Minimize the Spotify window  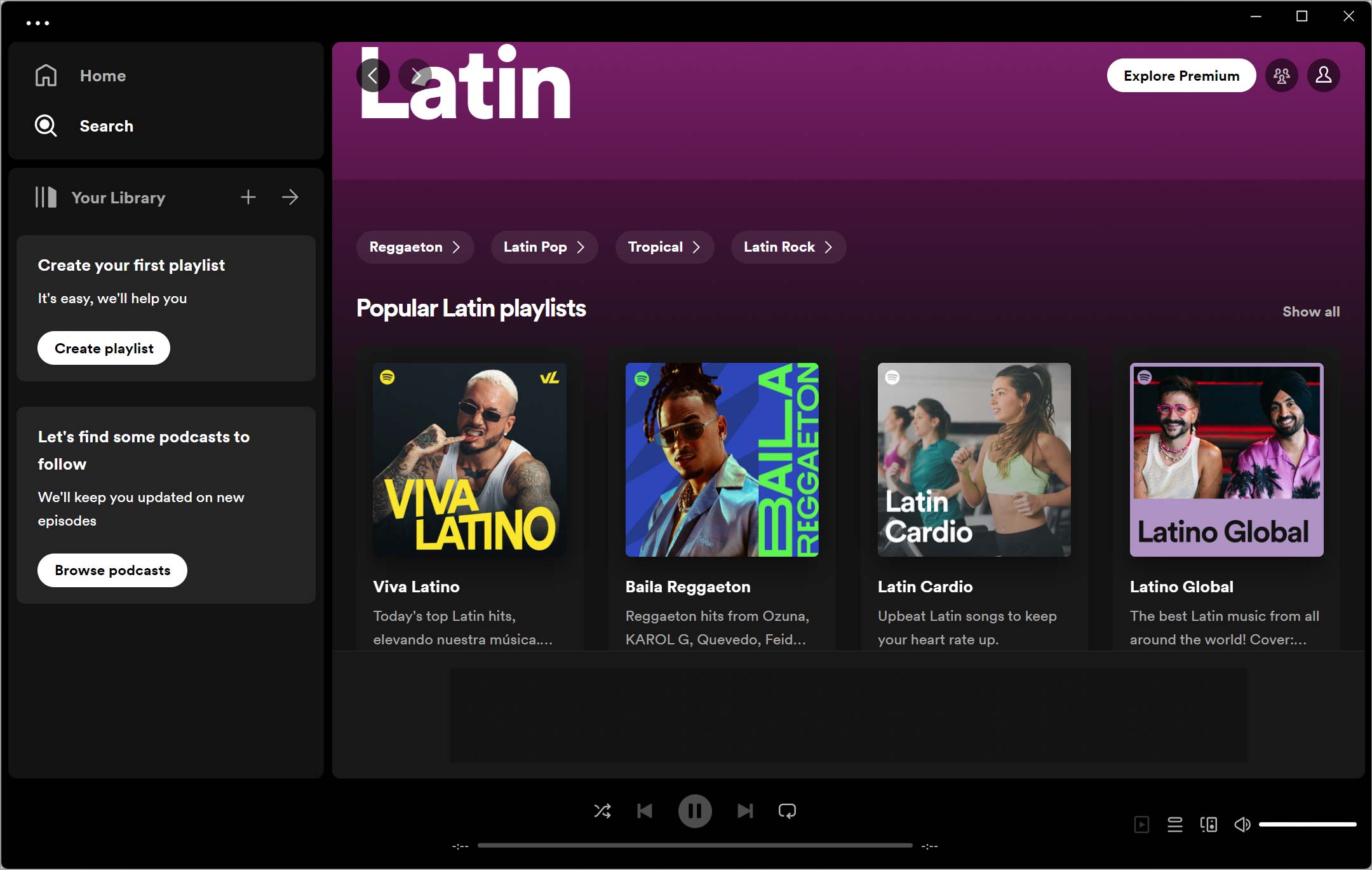[1255, 17]
